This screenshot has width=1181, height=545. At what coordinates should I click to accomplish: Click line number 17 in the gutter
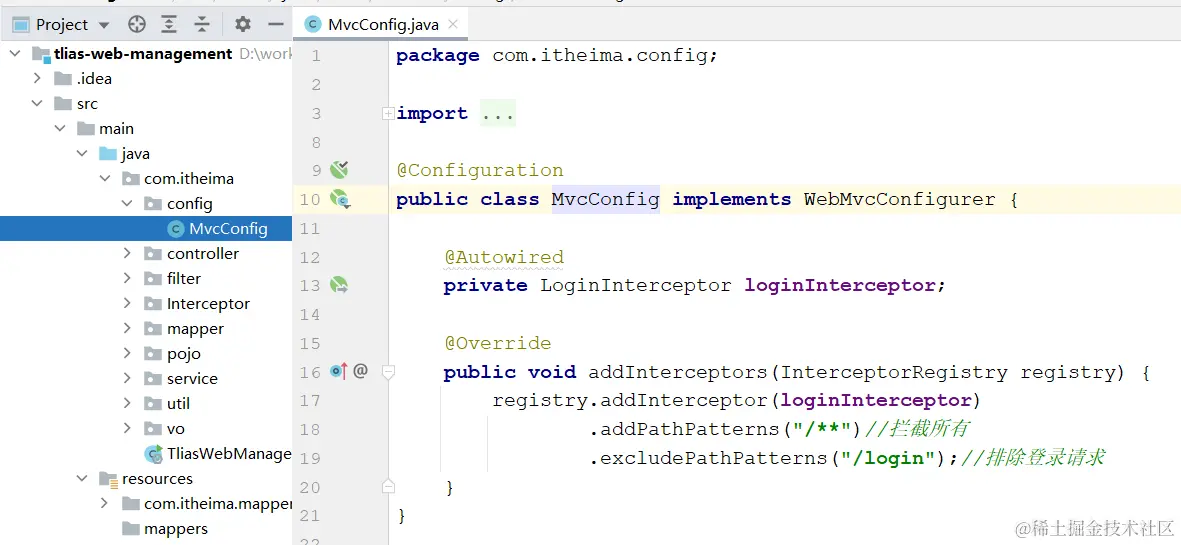pos(310,400)
